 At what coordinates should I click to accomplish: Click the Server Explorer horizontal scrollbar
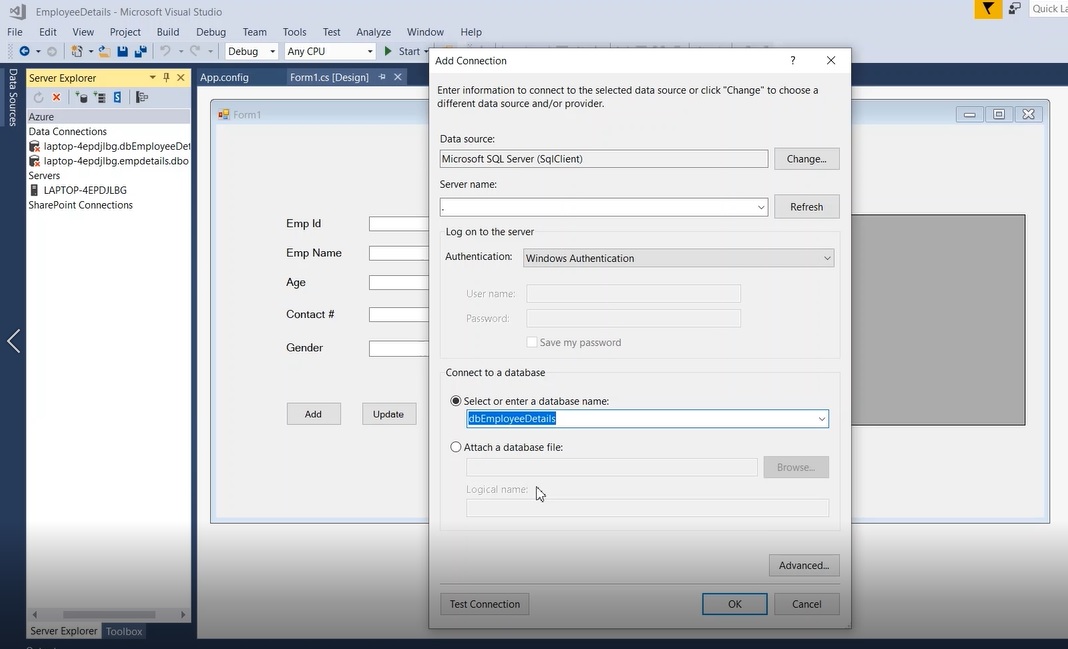pyautogui.click(x=109, y=614)
